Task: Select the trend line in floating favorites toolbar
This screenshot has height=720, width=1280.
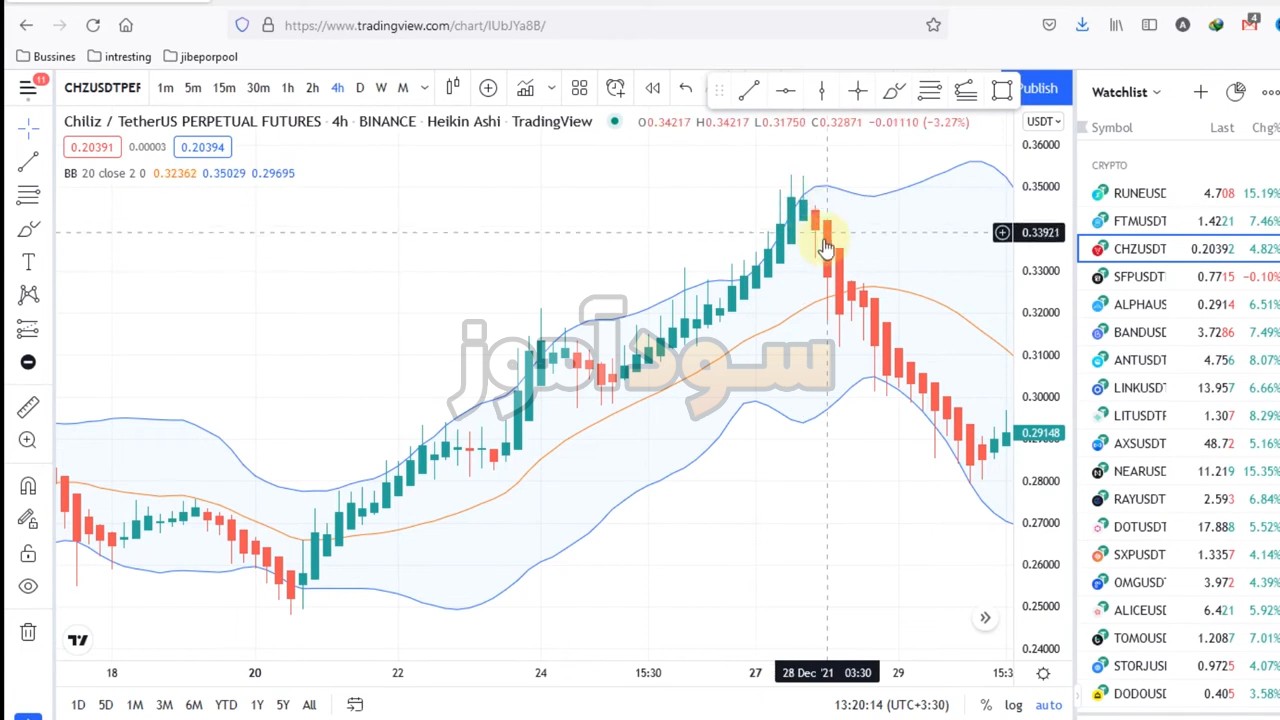Action: coord(749,91)
